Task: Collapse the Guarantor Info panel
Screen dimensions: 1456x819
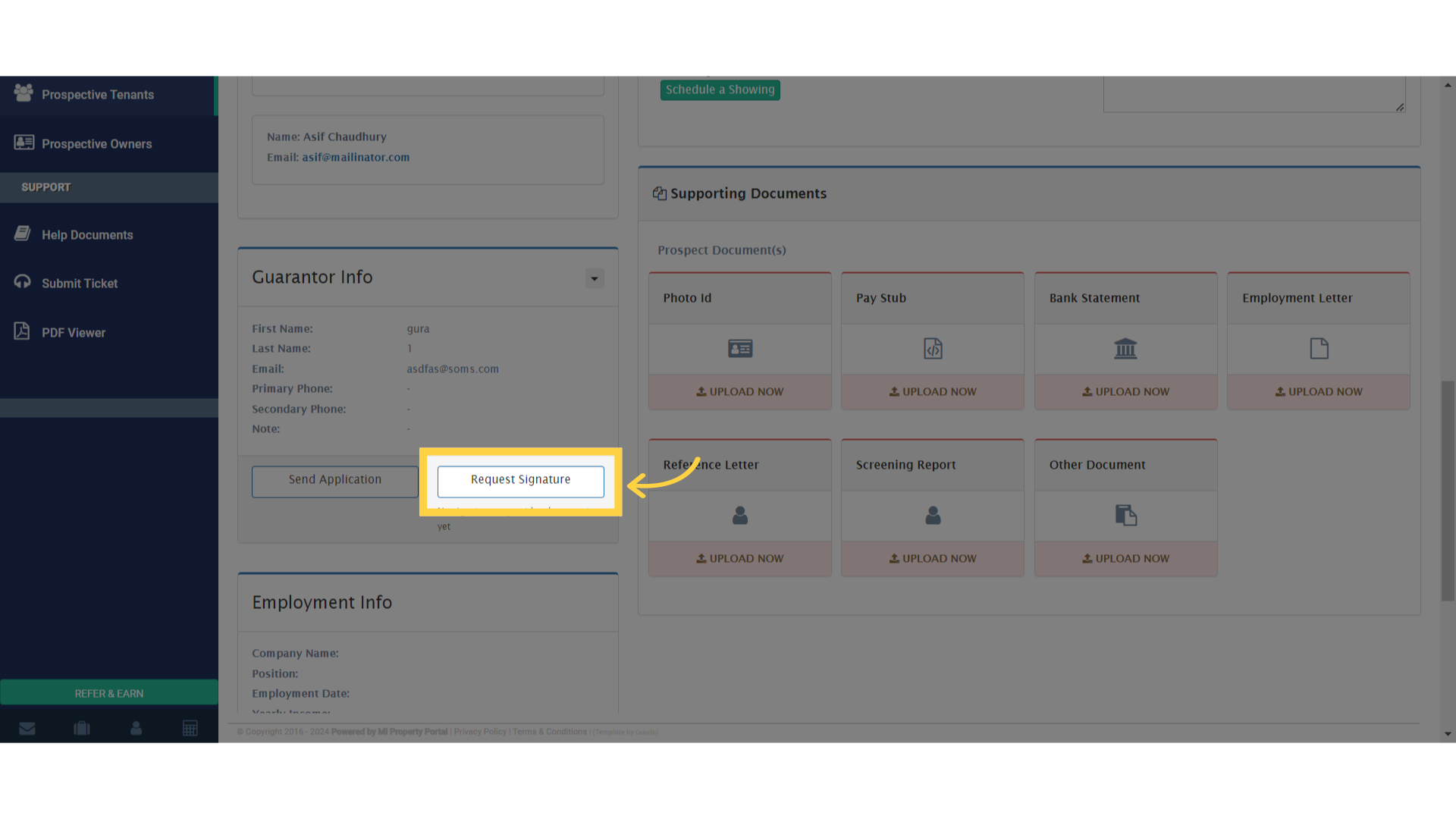Action: 595,278
